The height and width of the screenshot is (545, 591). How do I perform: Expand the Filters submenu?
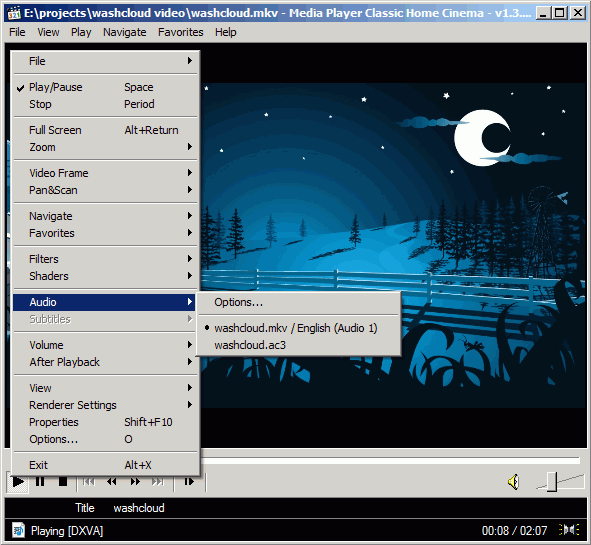pyautogui.click(x=105, y=259)
